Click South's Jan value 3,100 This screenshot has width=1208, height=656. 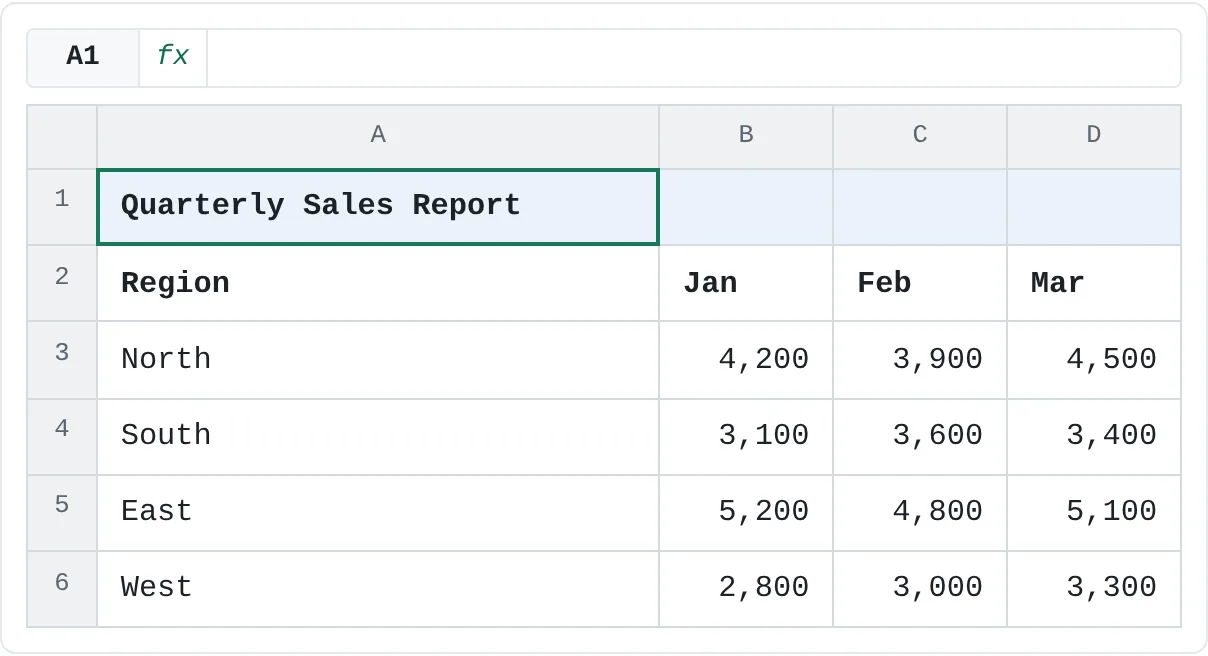tap(746, 437)
